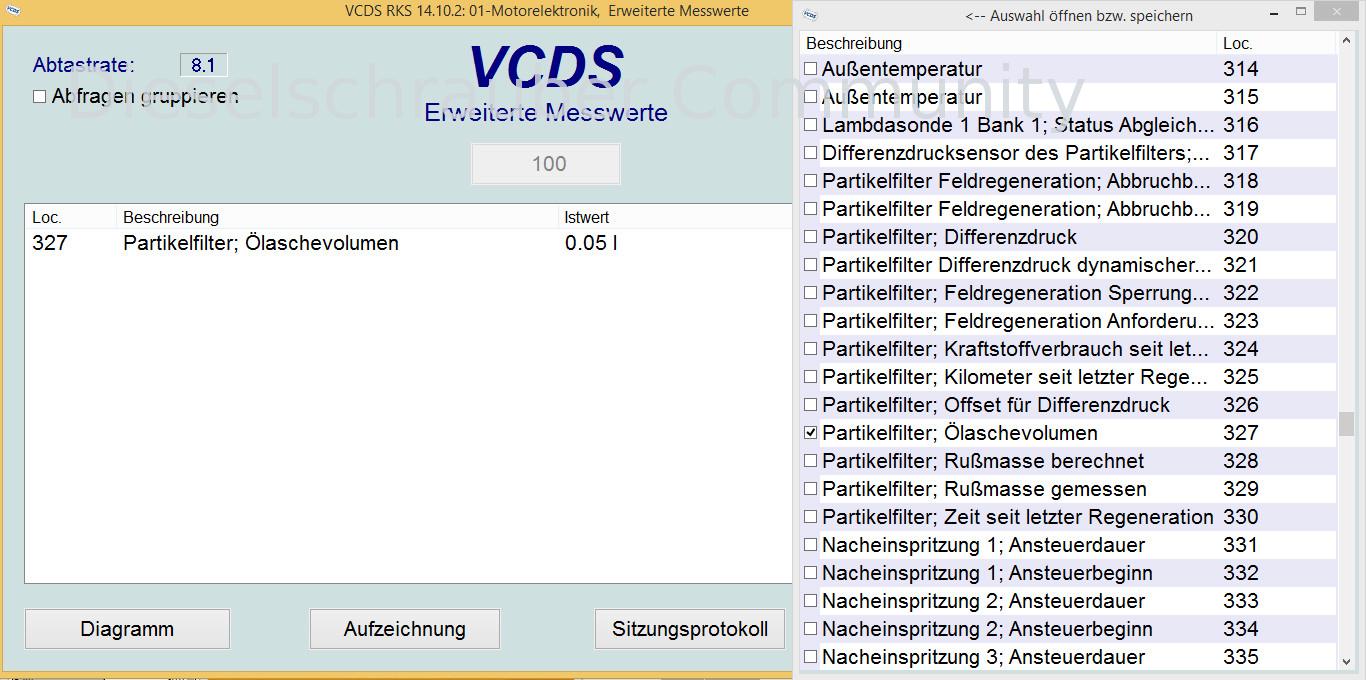Viewport: 1366px width, 680px height.
Task: Check Außentemperatur at location 314
Action: click(811, 69)
